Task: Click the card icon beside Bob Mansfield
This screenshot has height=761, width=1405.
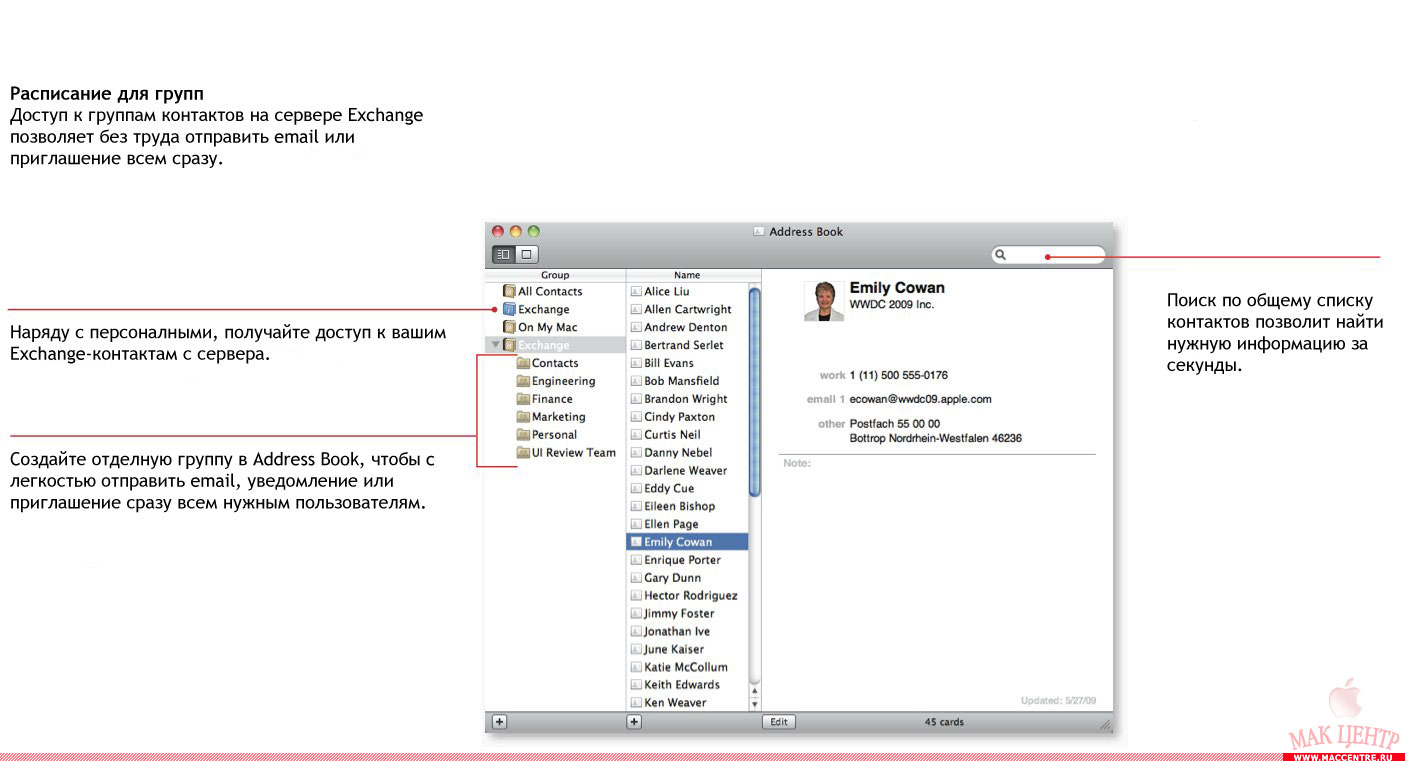Action: pyautogui.click(x=636, y=381)
